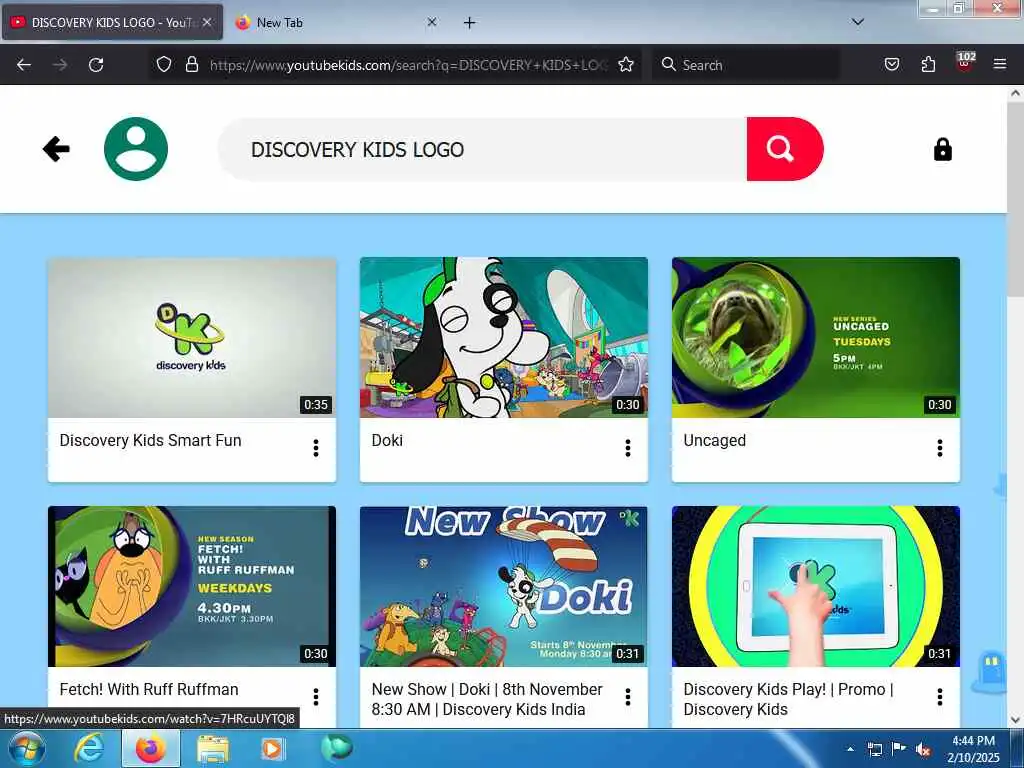Click the scrollbar down arrow
The height and width of the screenshot is (768, 1024).
pyautogui.click(x=1015, y=720)
